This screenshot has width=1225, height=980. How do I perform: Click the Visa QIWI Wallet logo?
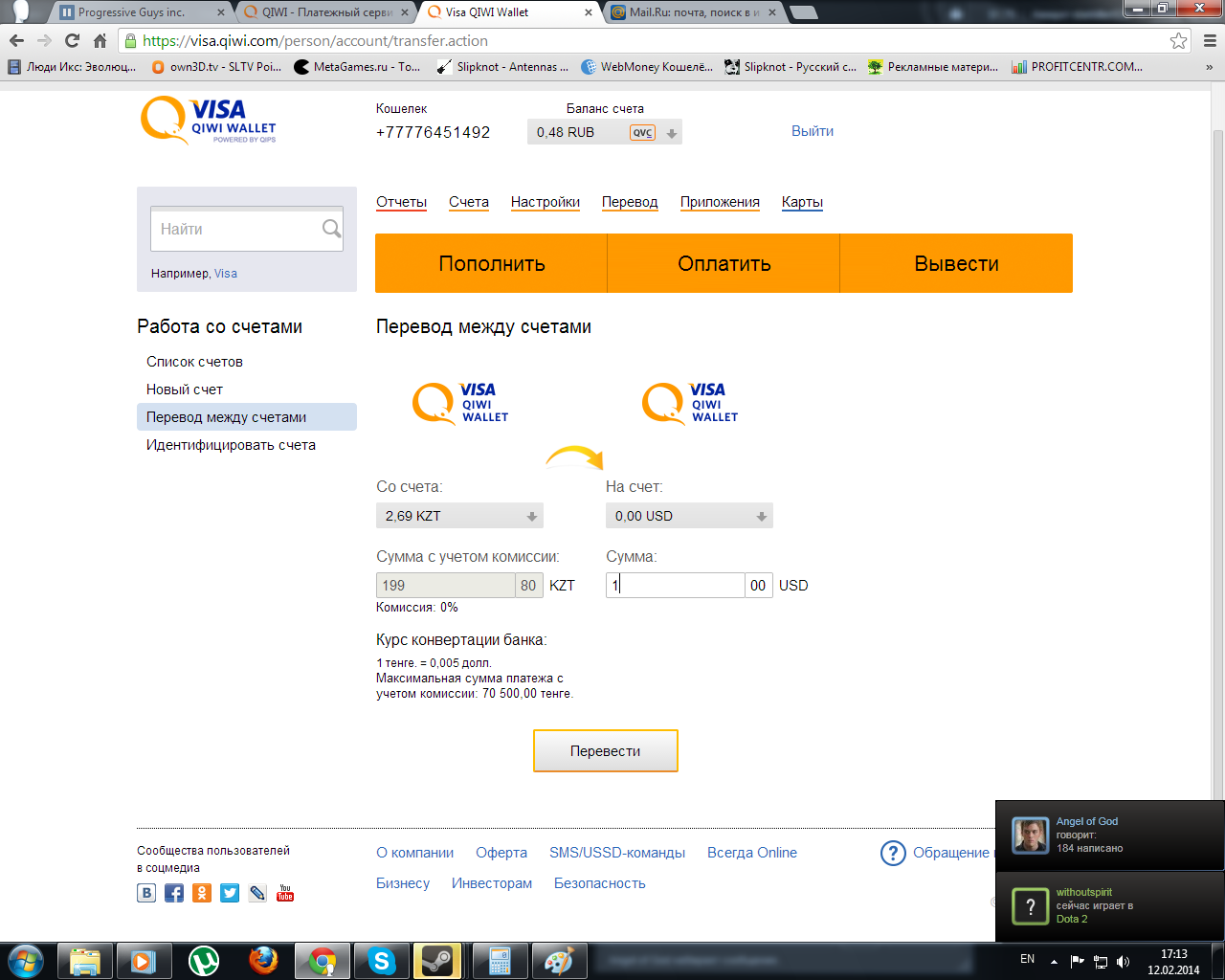[x=209, y=121]
